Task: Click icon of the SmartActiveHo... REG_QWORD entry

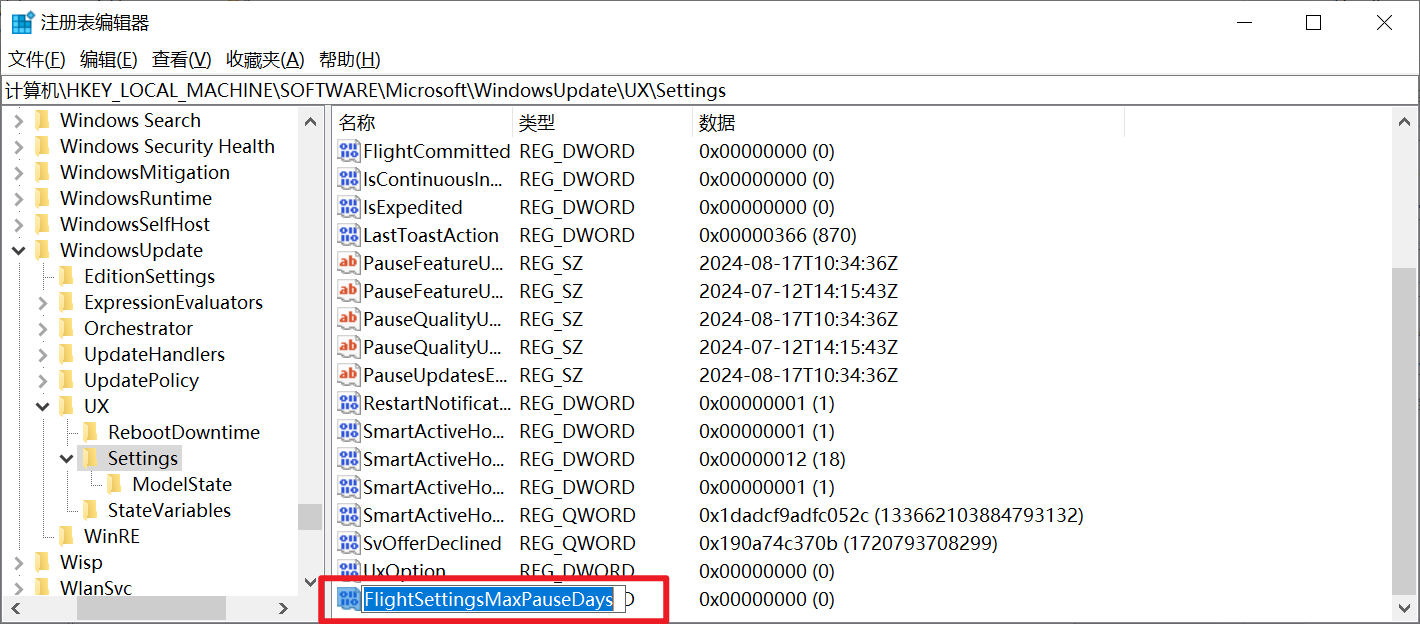Action: click(x=348, y=515)
